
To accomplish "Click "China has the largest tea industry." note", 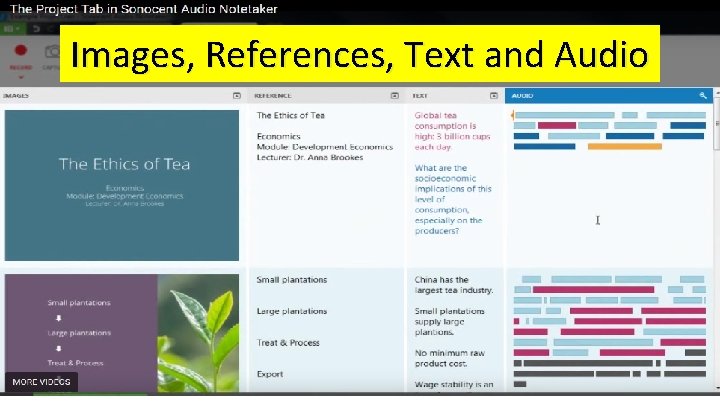I will pyautogui.click(x=454, y=285).
